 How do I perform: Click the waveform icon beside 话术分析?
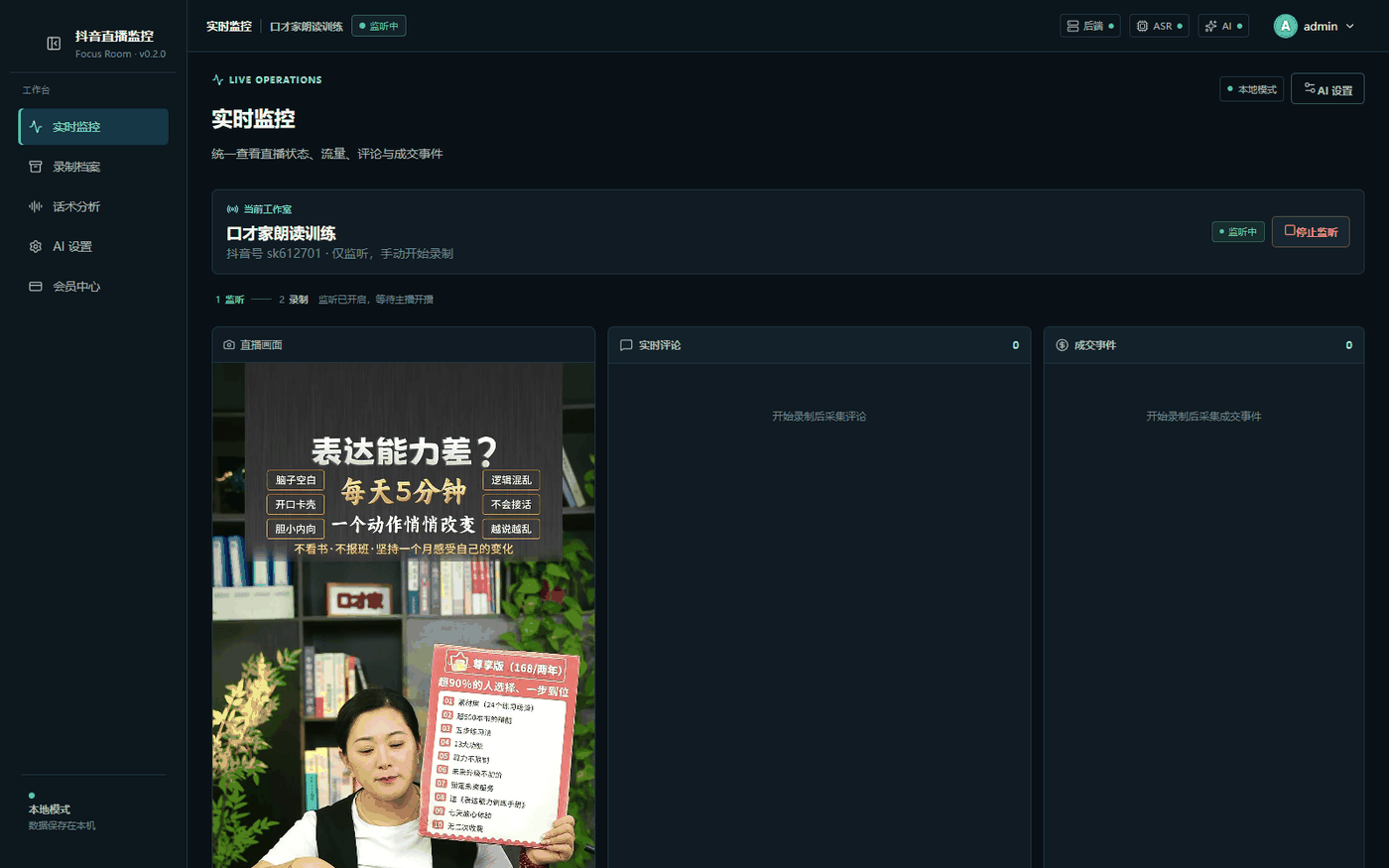(36, 206)
